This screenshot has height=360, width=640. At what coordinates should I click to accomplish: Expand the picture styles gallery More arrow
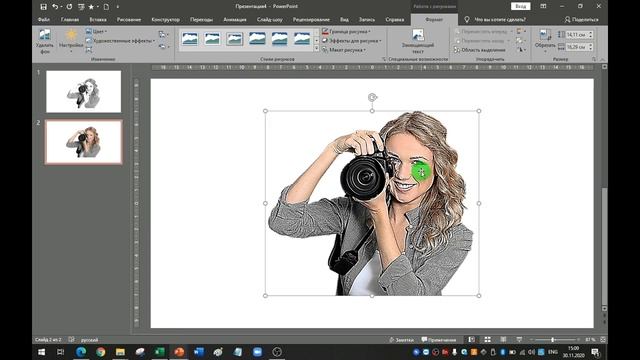[316, 49]
